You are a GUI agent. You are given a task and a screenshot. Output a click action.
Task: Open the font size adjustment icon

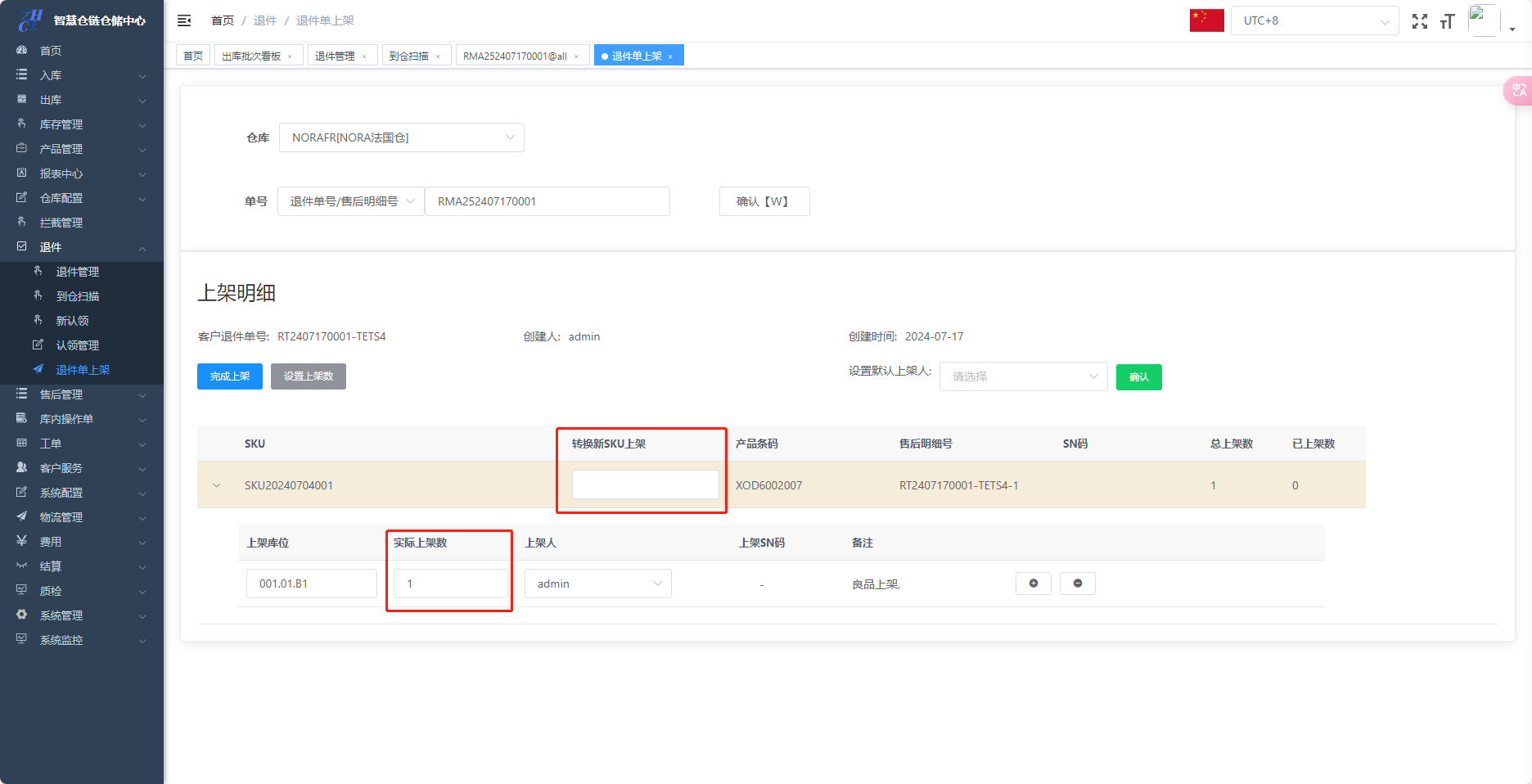point(1447,21)
